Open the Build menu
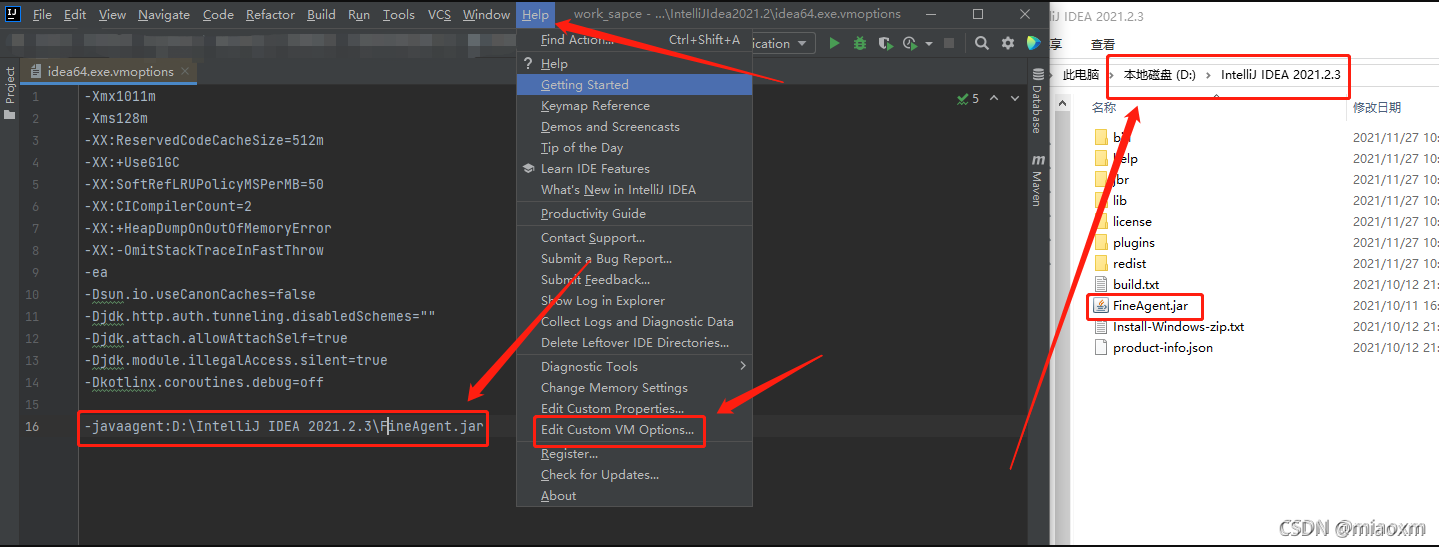This screenshot has height=547, width=1439. 321,14
